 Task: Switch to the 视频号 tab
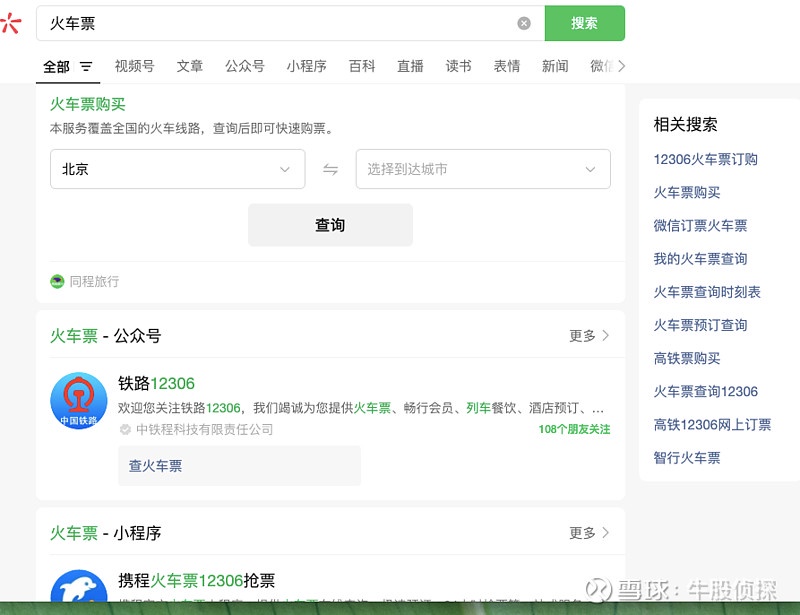point(134,66)
